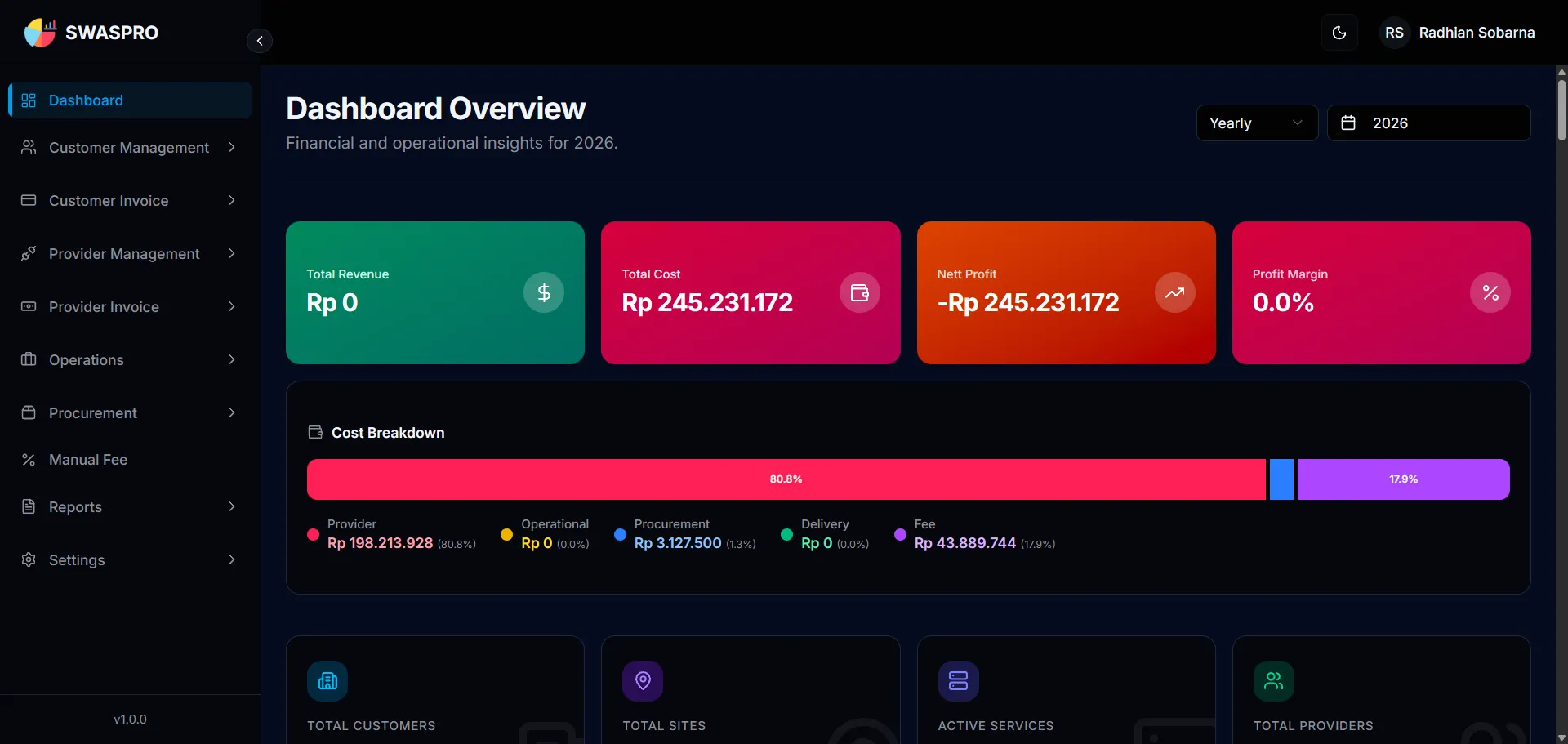Click the red 80.8% Provider bar segment
1568x744 pixels.
point(786,479)
